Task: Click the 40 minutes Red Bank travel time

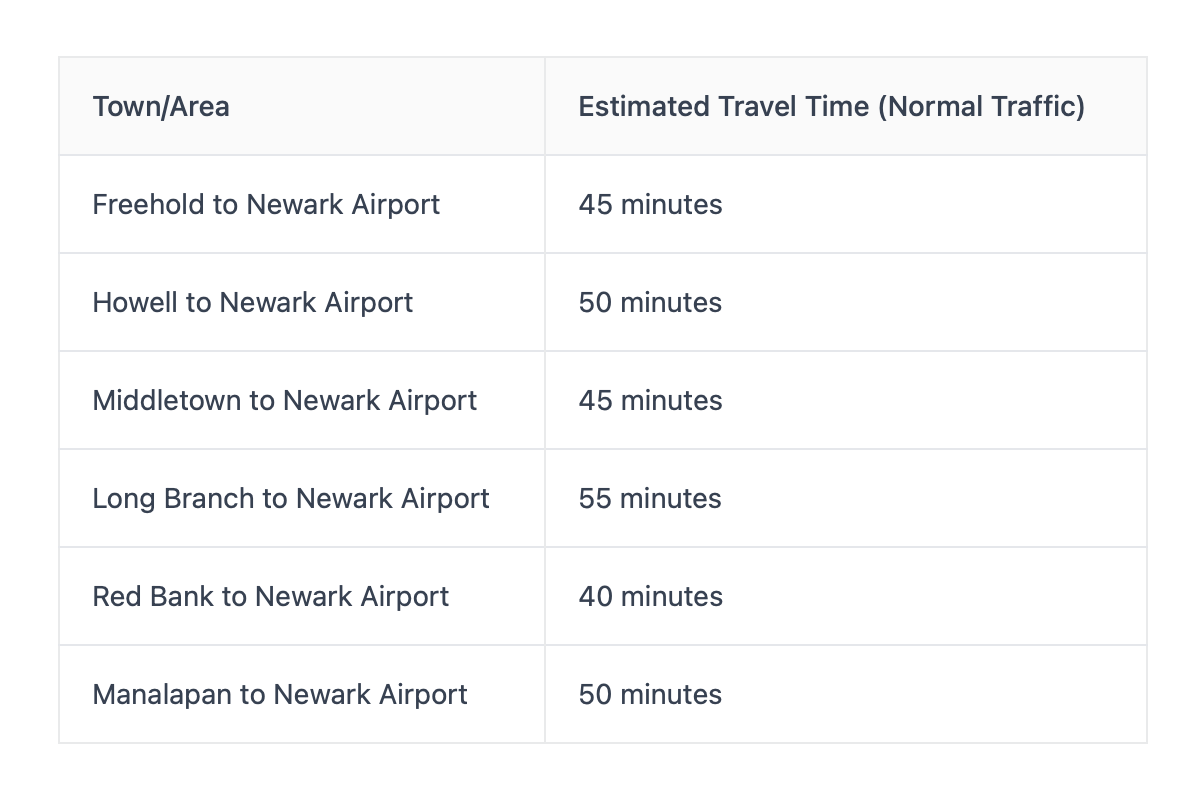Action: pyautogui.click(x=650, y=596)
